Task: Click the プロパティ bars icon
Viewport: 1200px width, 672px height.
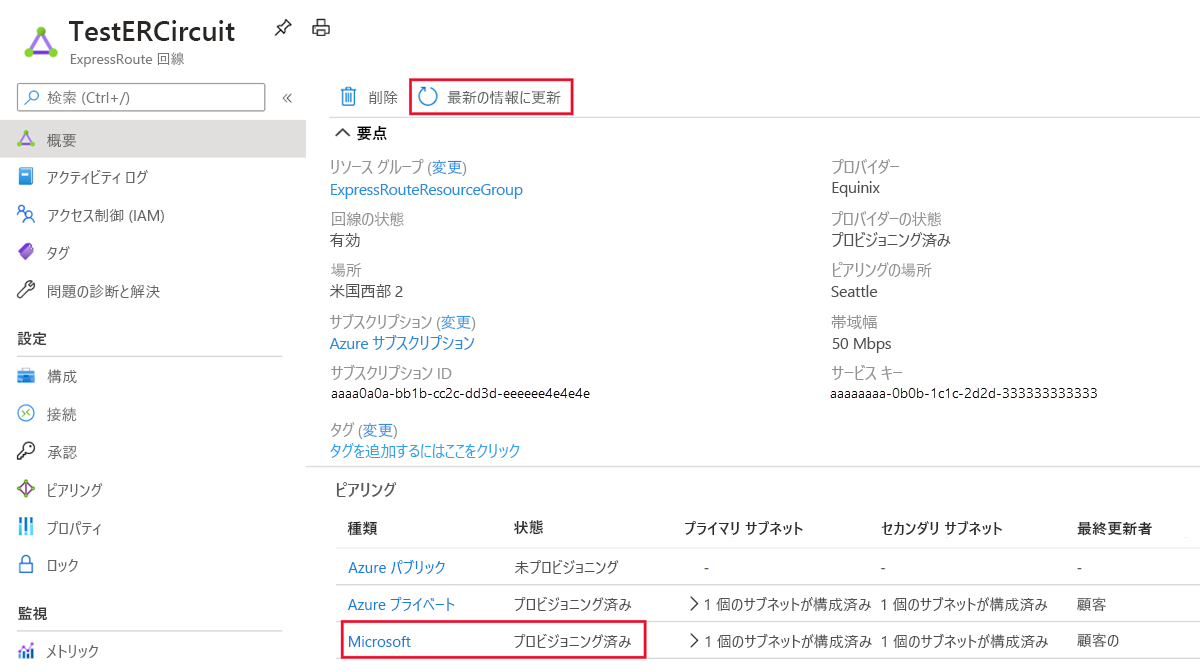Action: coord(26,527)
